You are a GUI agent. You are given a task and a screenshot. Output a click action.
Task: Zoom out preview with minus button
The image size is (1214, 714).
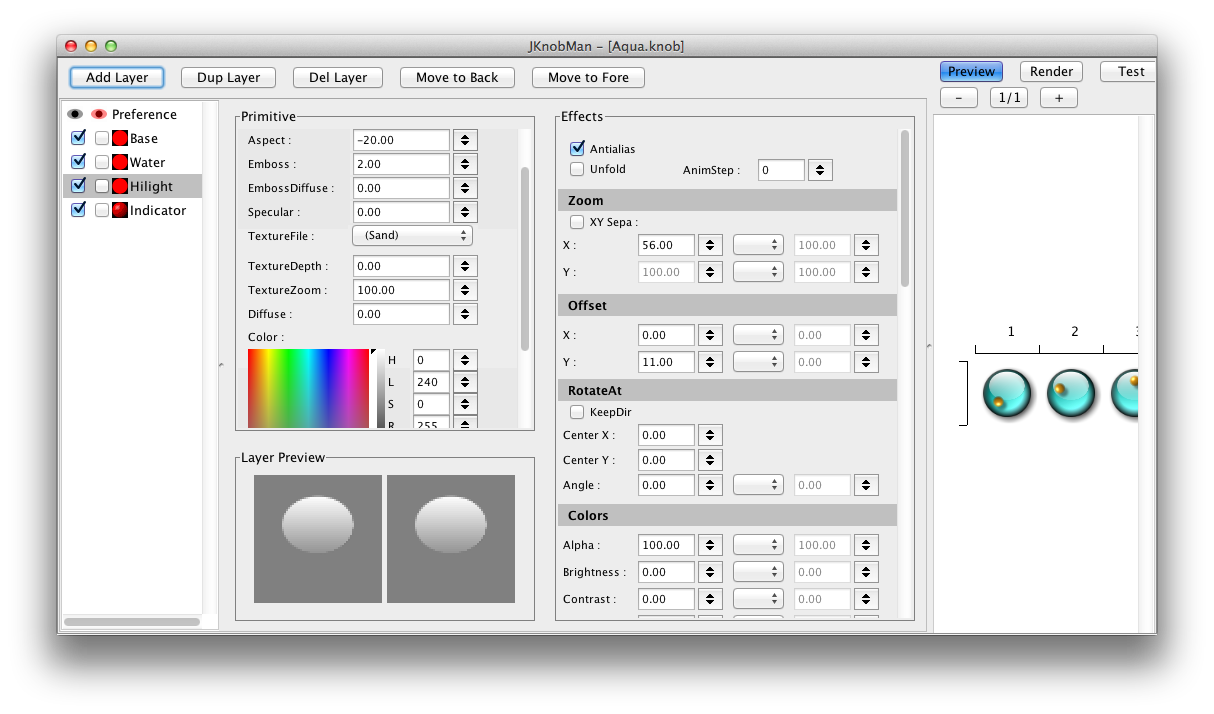point(959,97)
